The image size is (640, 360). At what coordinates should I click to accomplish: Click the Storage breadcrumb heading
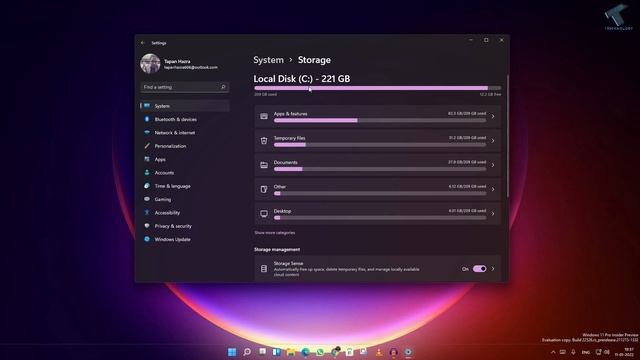314,60
